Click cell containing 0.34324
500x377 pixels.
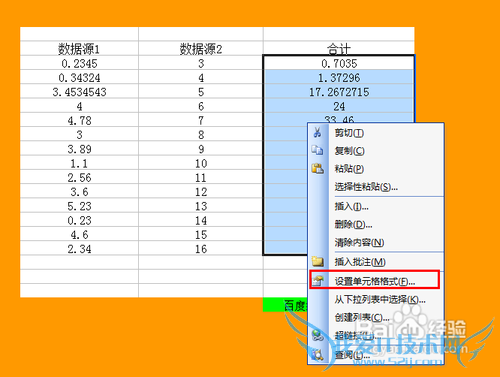[x=79, y=77]
